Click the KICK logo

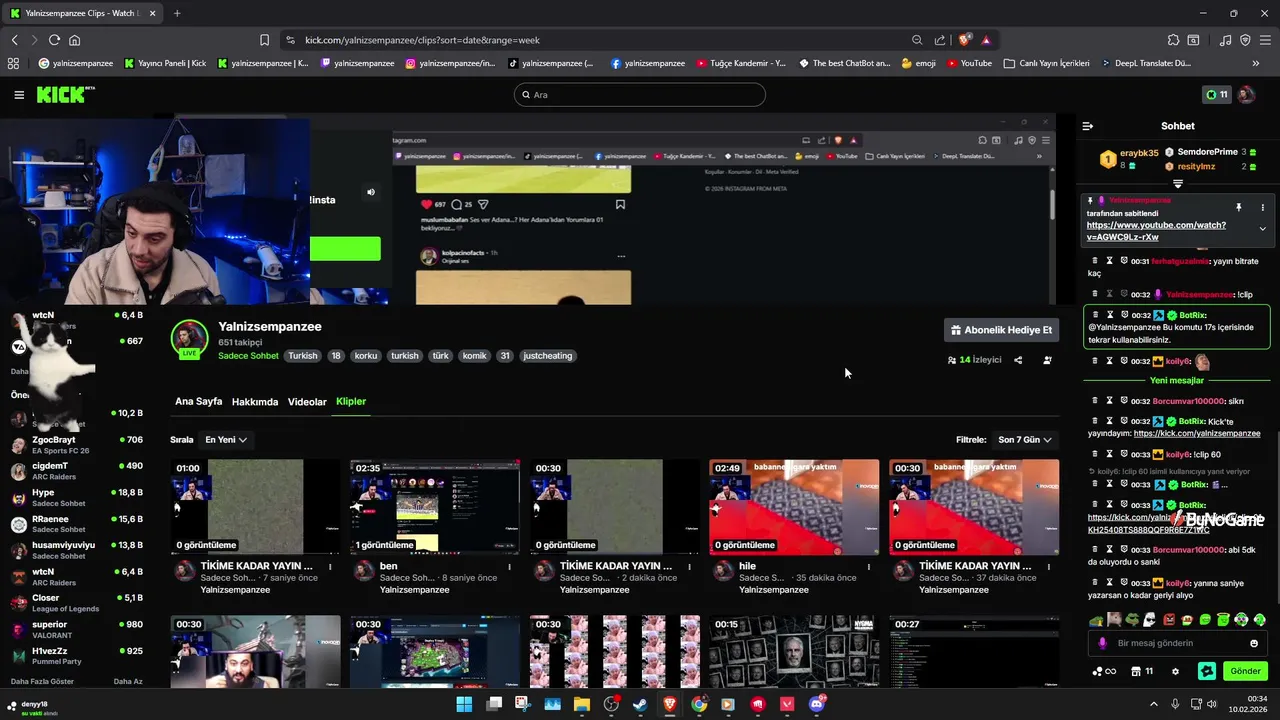click(x=66, y=95)
